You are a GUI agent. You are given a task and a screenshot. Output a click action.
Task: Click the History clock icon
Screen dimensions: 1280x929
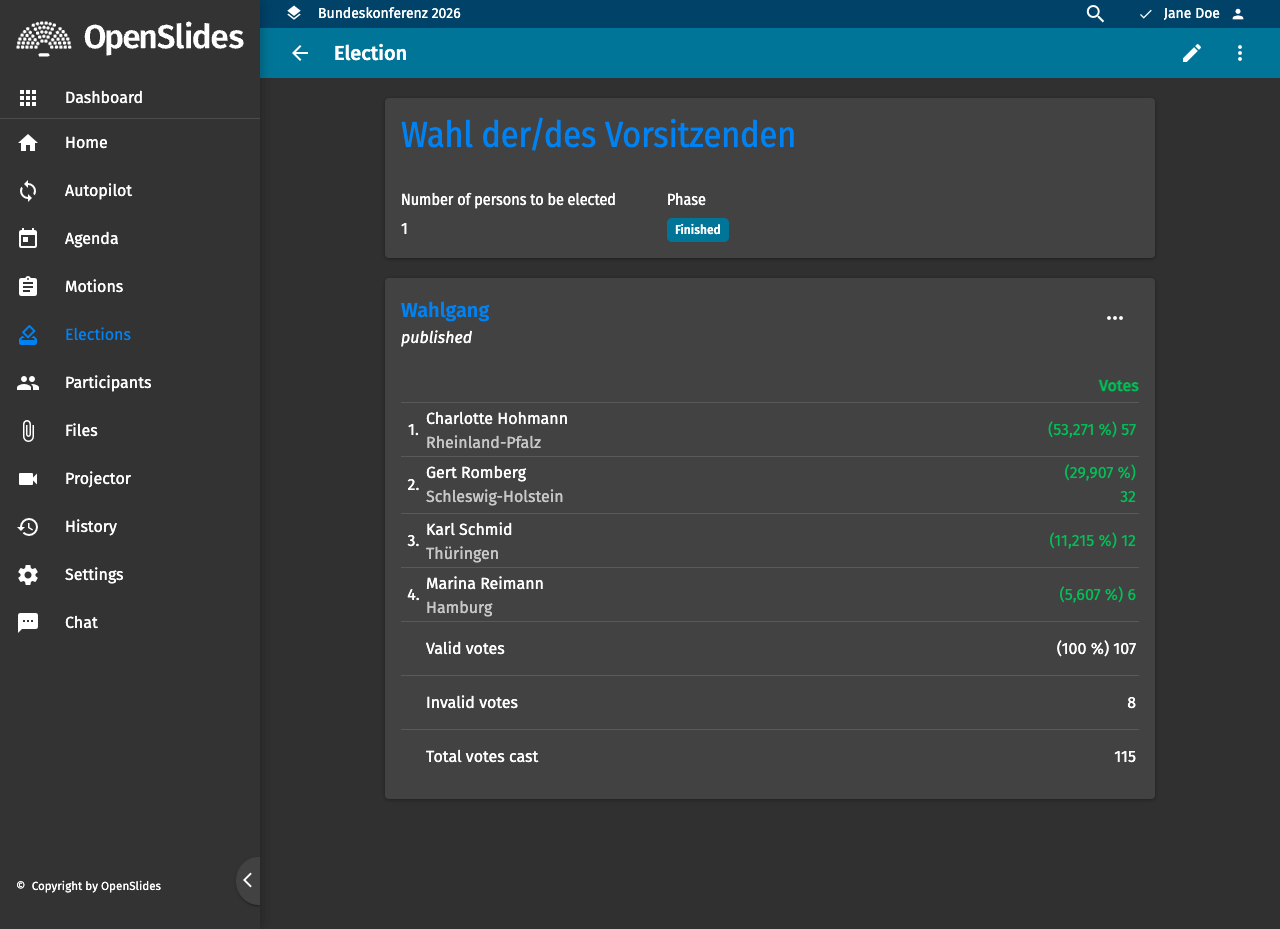click(x=28, y=527)
